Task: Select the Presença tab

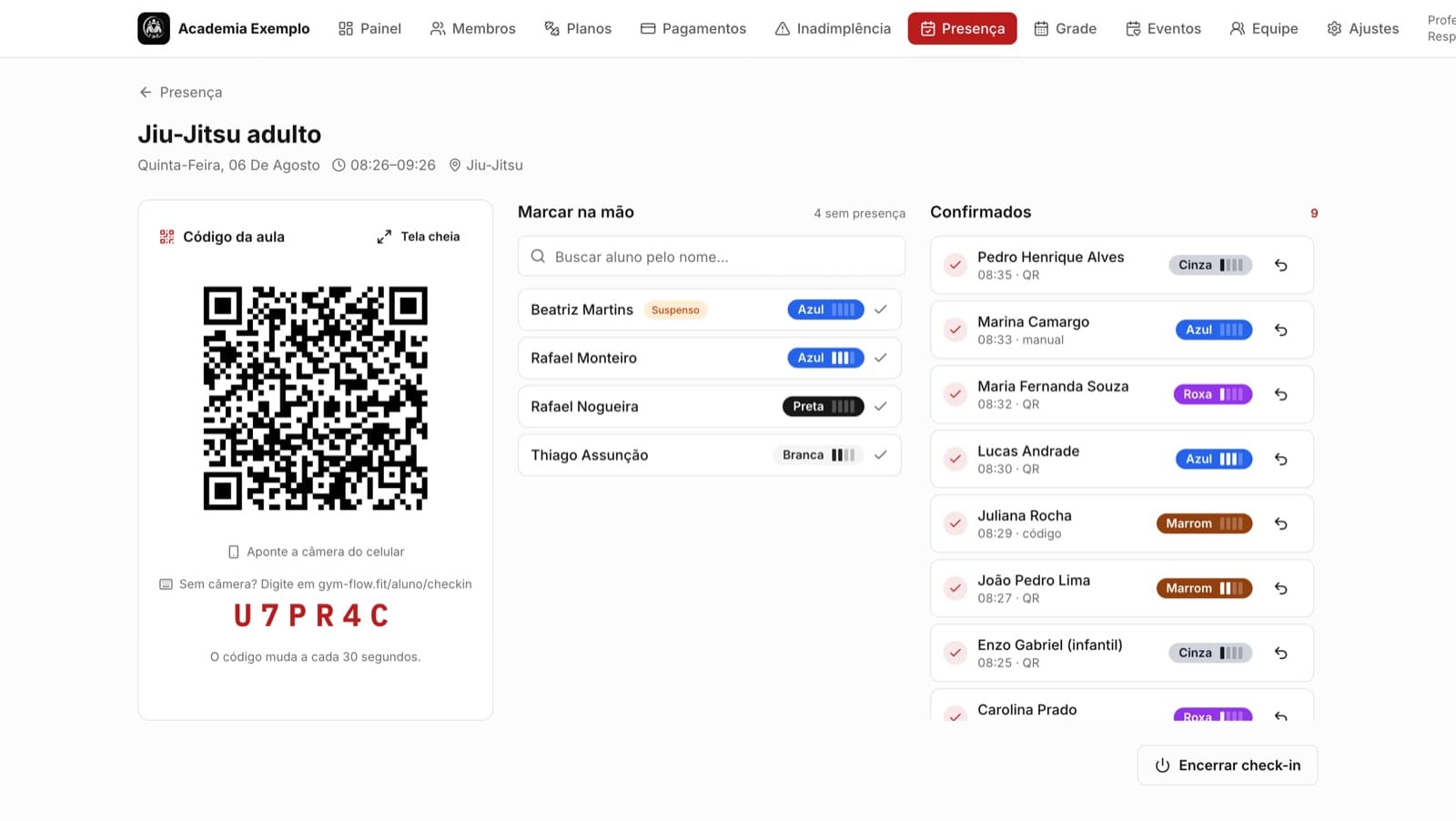Action: click(962, 28)
